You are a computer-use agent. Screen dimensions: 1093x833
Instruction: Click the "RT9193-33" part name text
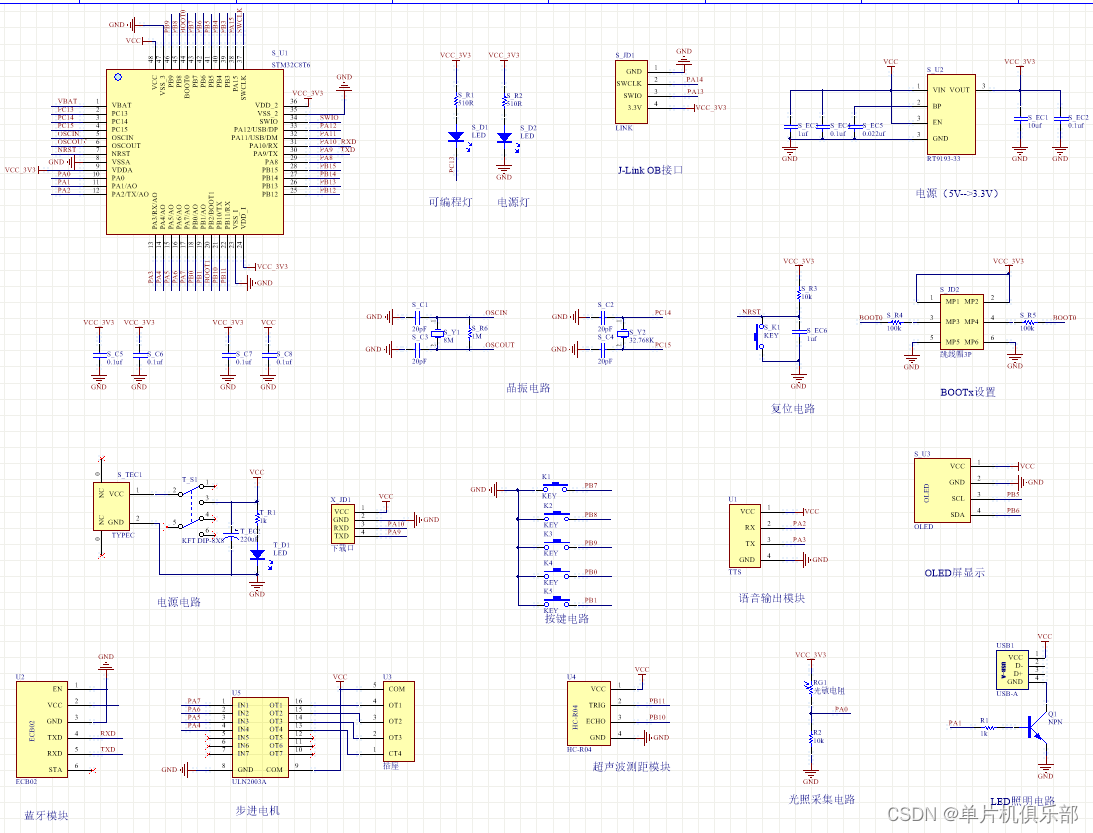point(943,159)
